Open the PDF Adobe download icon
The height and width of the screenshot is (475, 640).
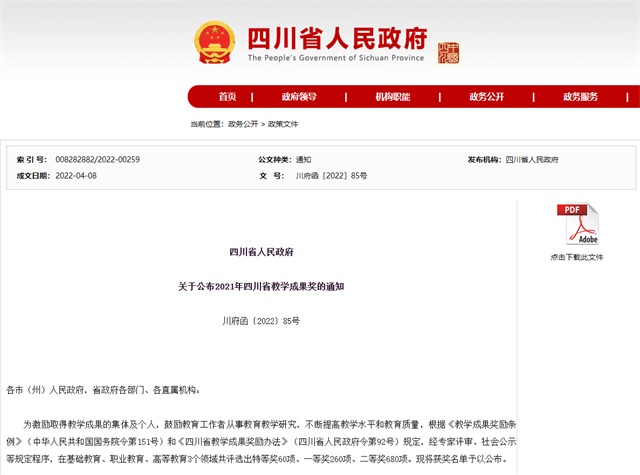click(578, 224)
